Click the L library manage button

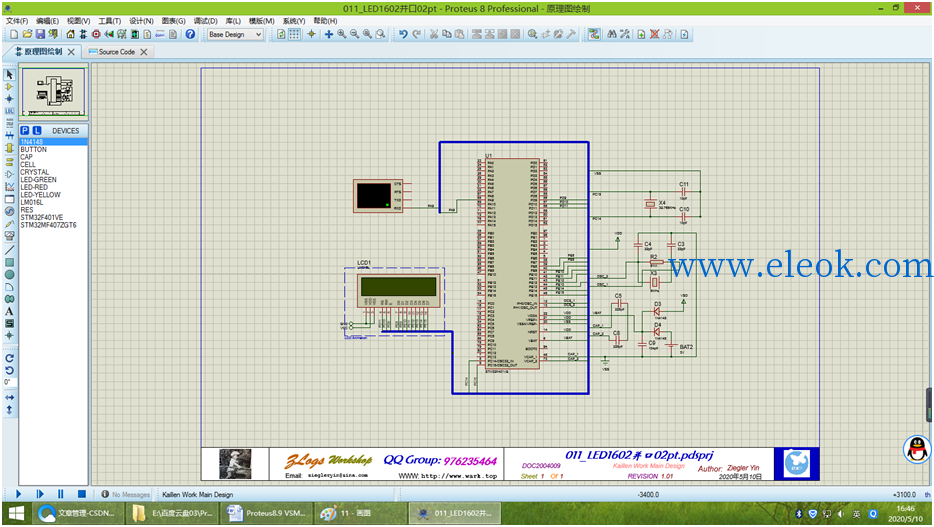pyautogui.click(x=37, y=130)
